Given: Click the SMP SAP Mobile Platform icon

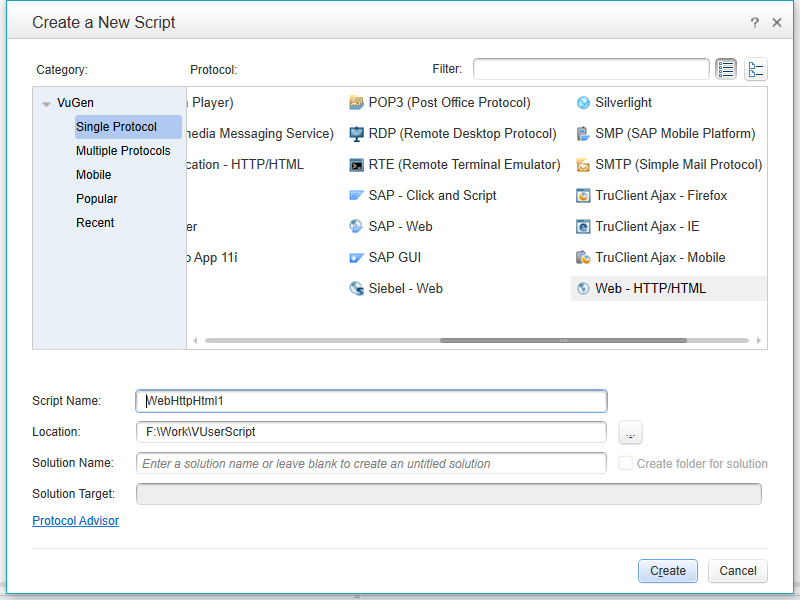Looking at the screenshot, I should click(583, 134).
